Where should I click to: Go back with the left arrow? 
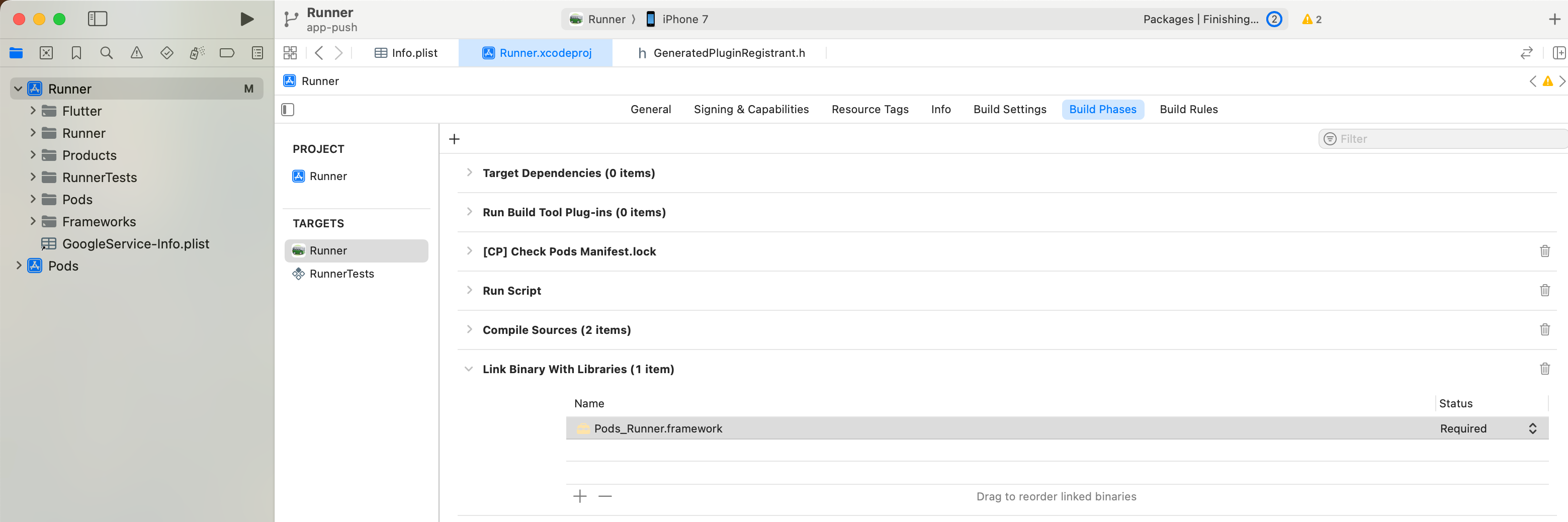319,53
